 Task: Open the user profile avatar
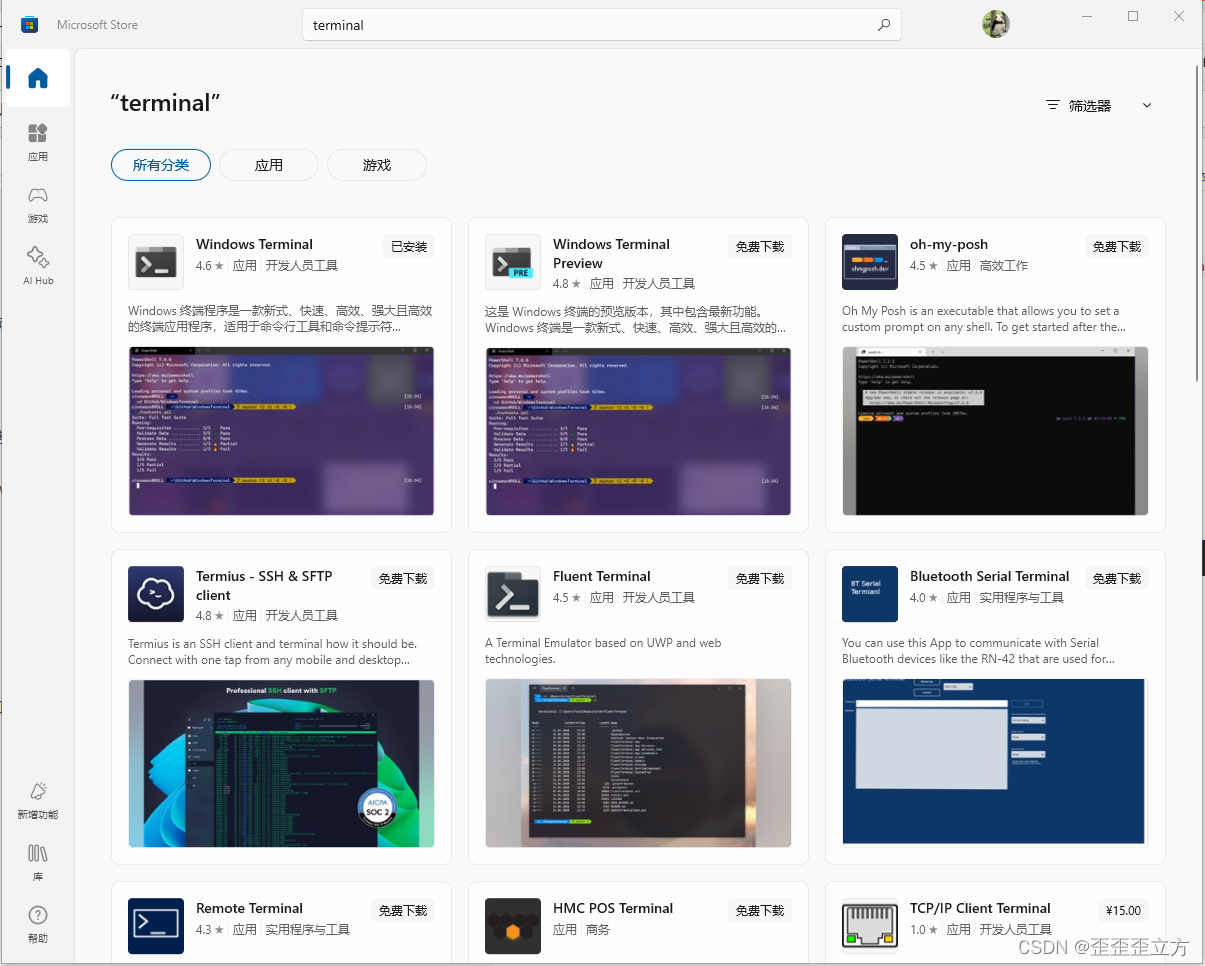pyautogui.click(x=995, y=24)
